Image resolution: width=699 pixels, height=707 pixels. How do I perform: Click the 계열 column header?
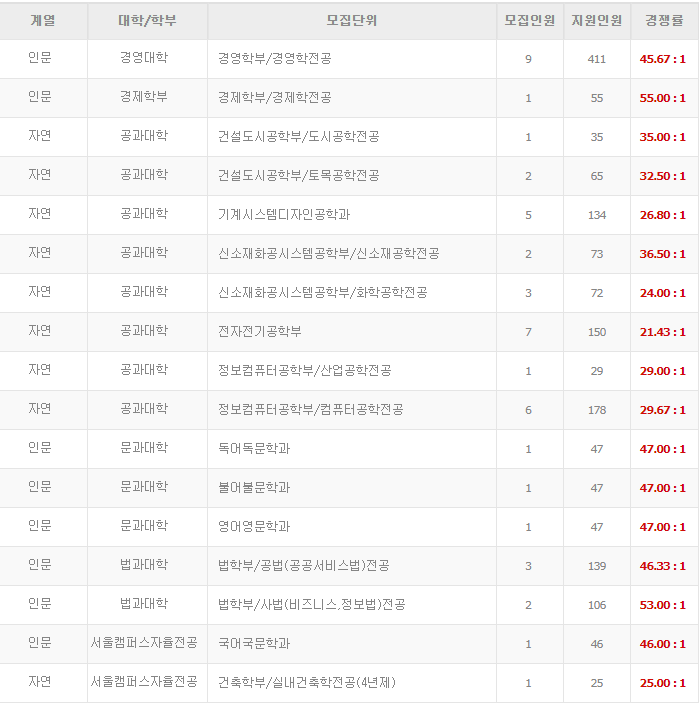43,21
